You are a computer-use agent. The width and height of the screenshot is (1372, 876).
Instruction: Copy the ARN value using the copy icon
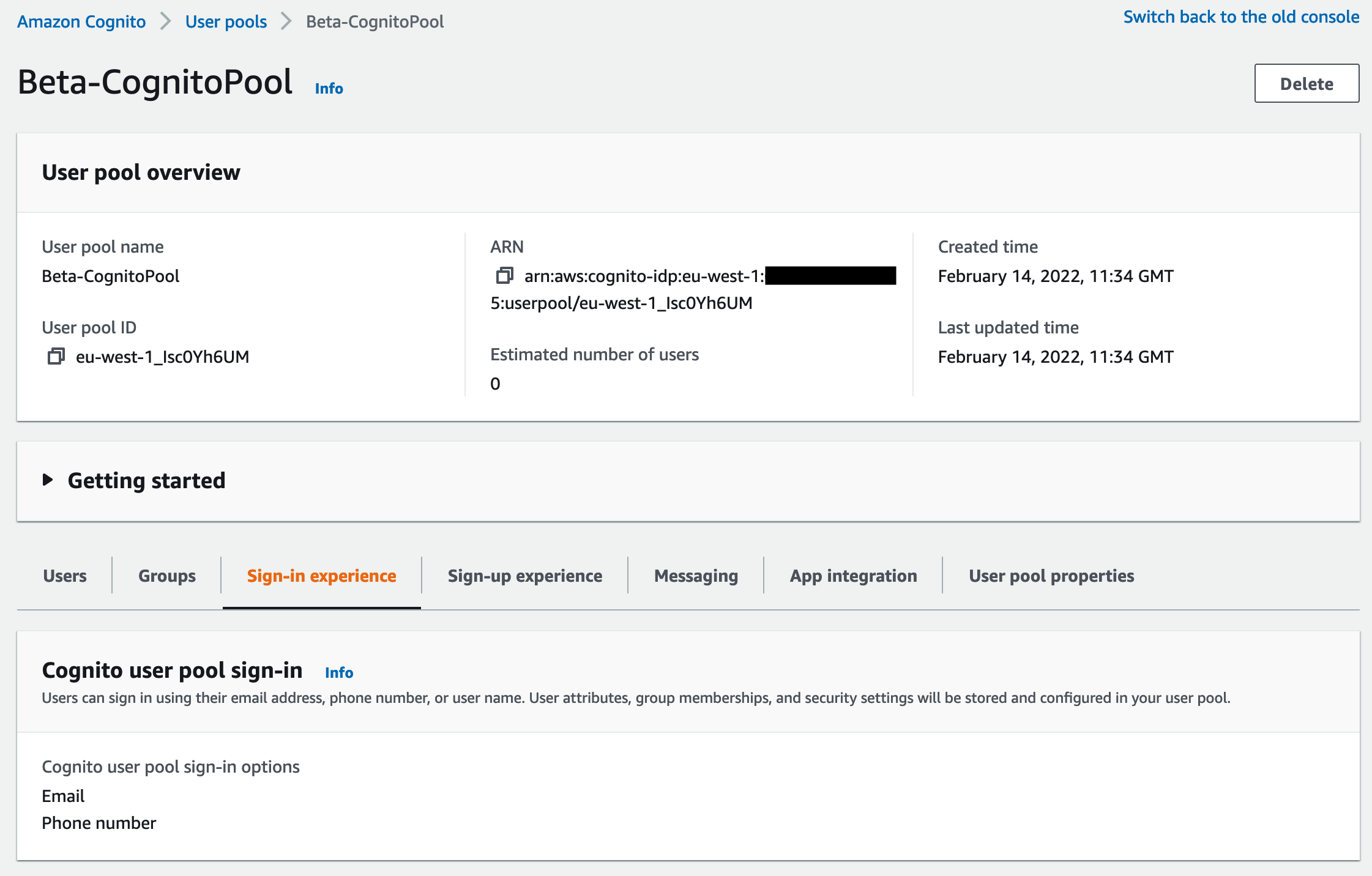(x=504, y=277)
